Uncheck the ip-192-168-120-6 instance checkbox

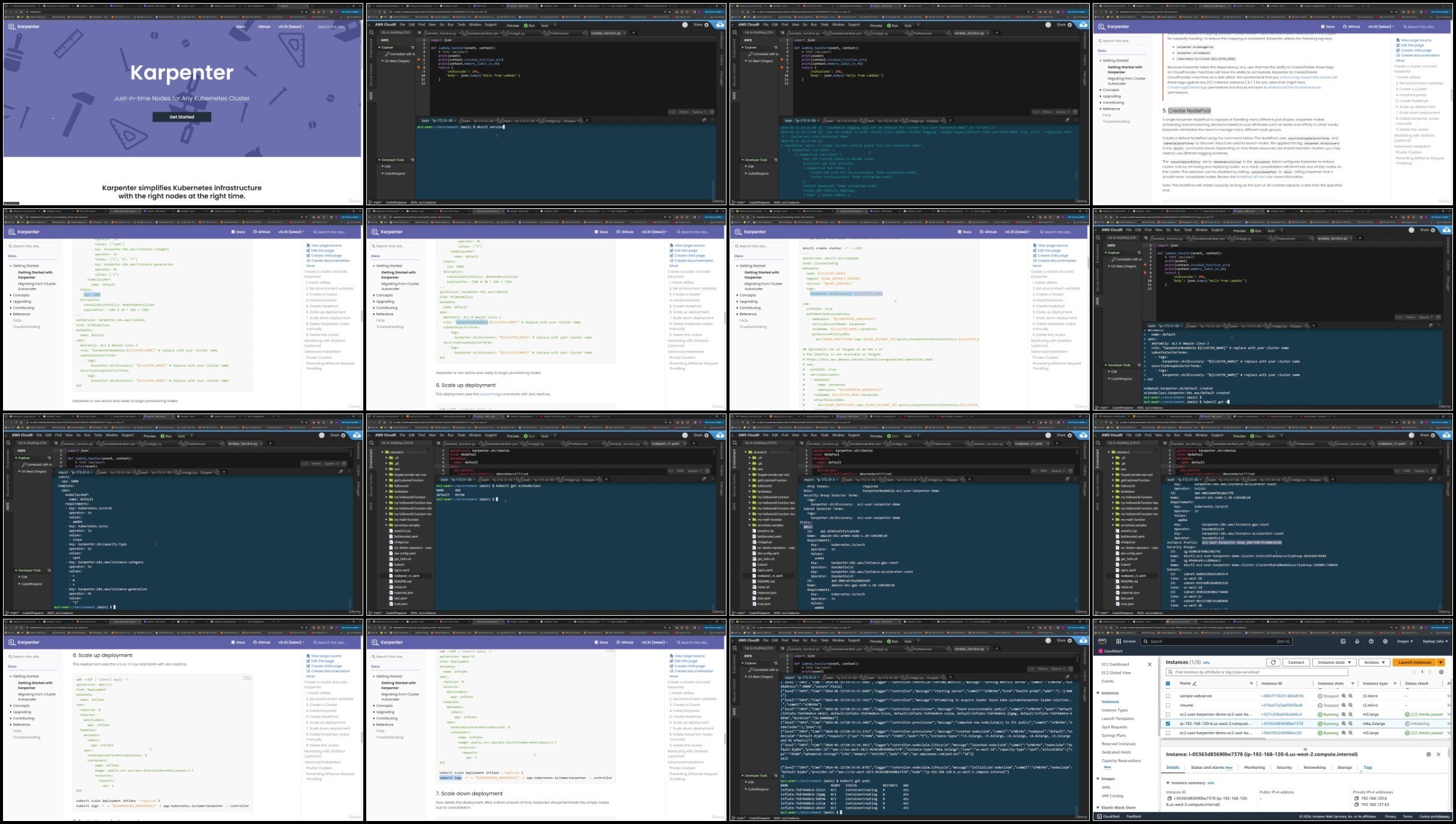[x=1168, y=724]
